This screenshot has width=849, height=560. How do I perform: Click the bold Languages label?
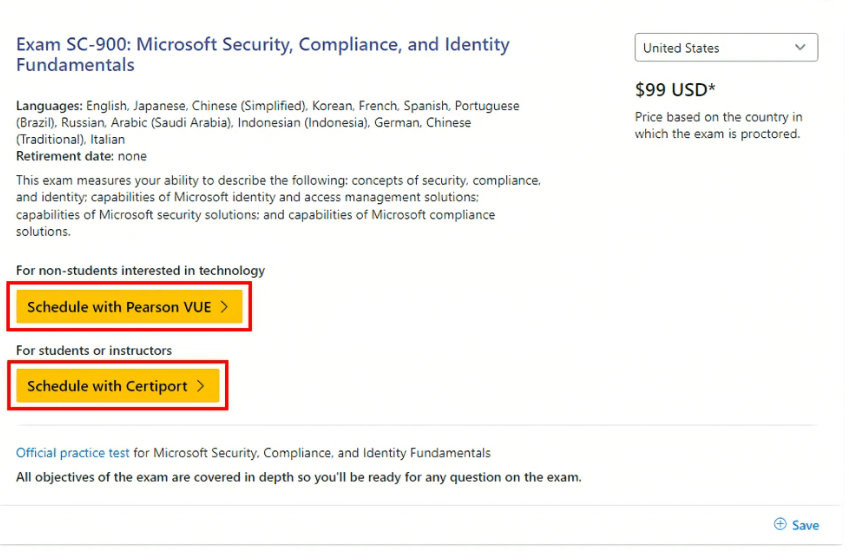tap(49, 106)
